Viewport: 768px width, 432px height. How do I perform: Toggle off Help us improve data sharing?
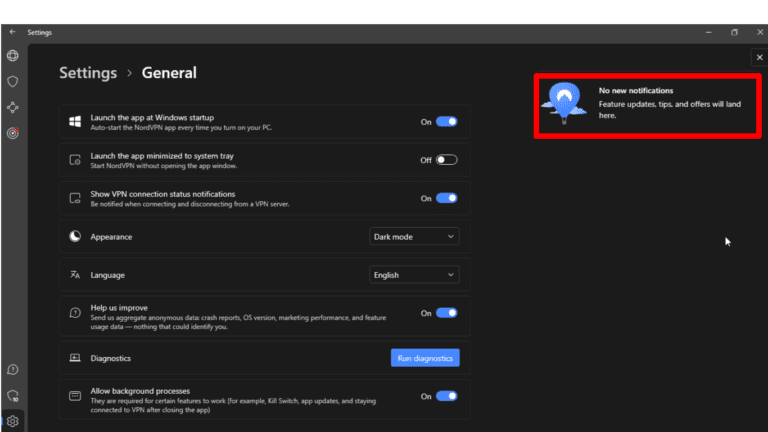point(446,313)
